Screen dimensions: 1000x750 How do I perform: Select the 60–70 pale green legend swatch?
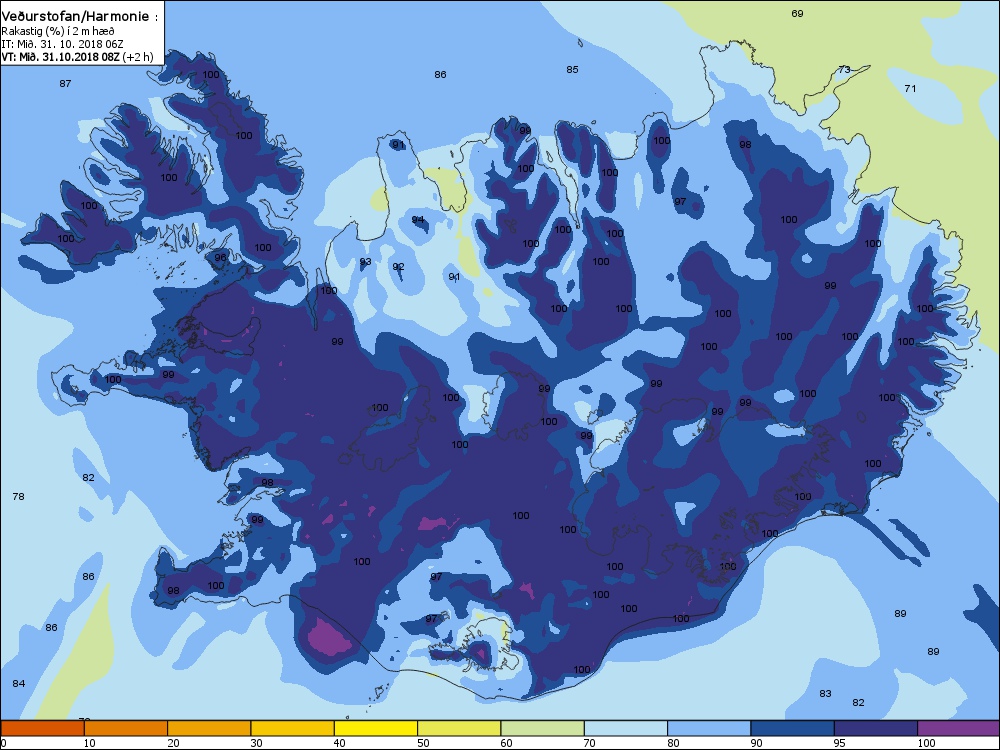(543, 728)
